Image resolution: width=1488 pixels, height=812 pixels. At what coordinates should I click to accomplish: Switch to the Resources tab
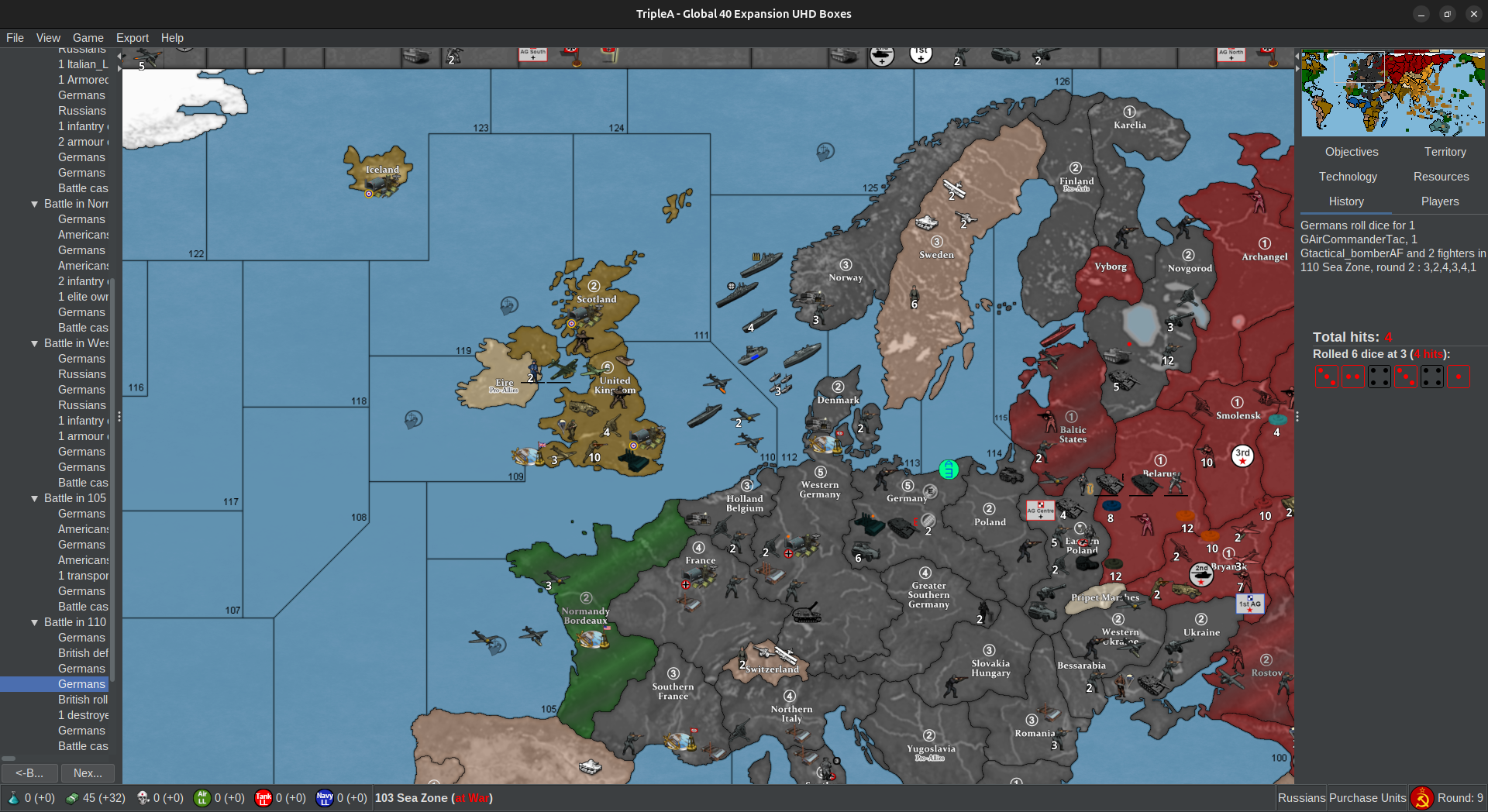tap(1441, 177)
